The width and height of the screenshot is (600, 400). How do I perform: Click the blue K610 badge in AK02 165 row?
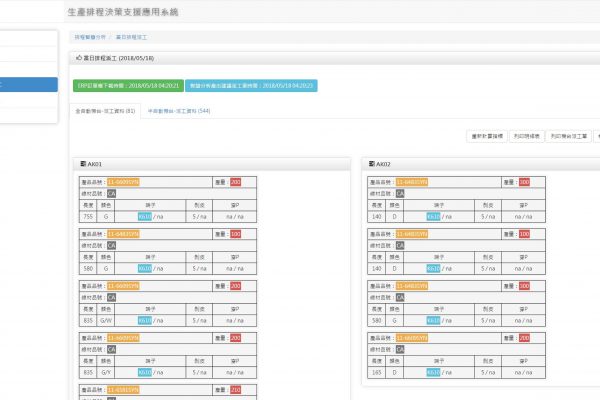433,372
